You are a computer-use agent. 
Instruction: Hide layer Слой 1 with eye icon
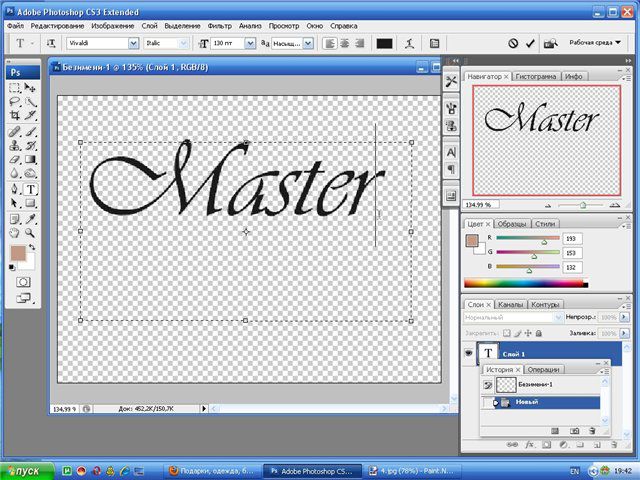tap(468, 353)
